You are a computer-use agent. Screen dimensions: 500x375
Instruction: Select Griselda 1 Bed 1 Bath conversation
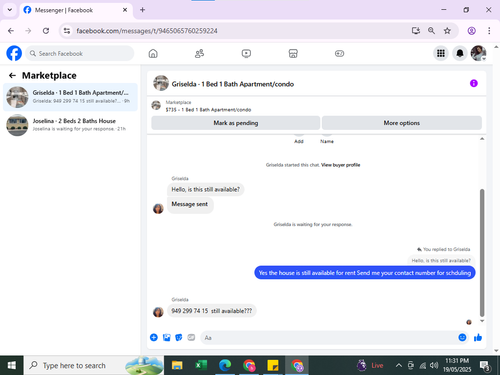(70, 97)
